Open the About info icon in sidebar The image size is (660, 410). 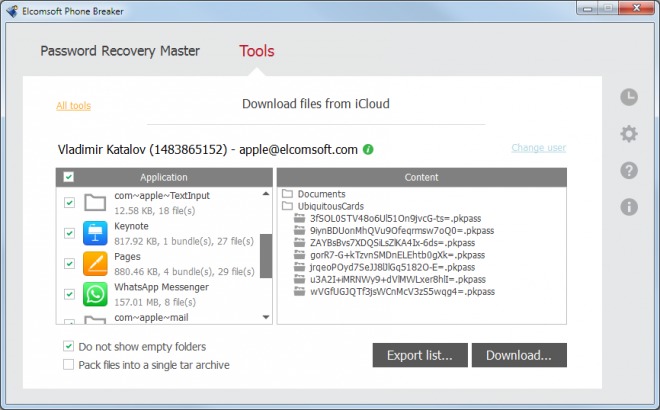(x=629, y=207)
